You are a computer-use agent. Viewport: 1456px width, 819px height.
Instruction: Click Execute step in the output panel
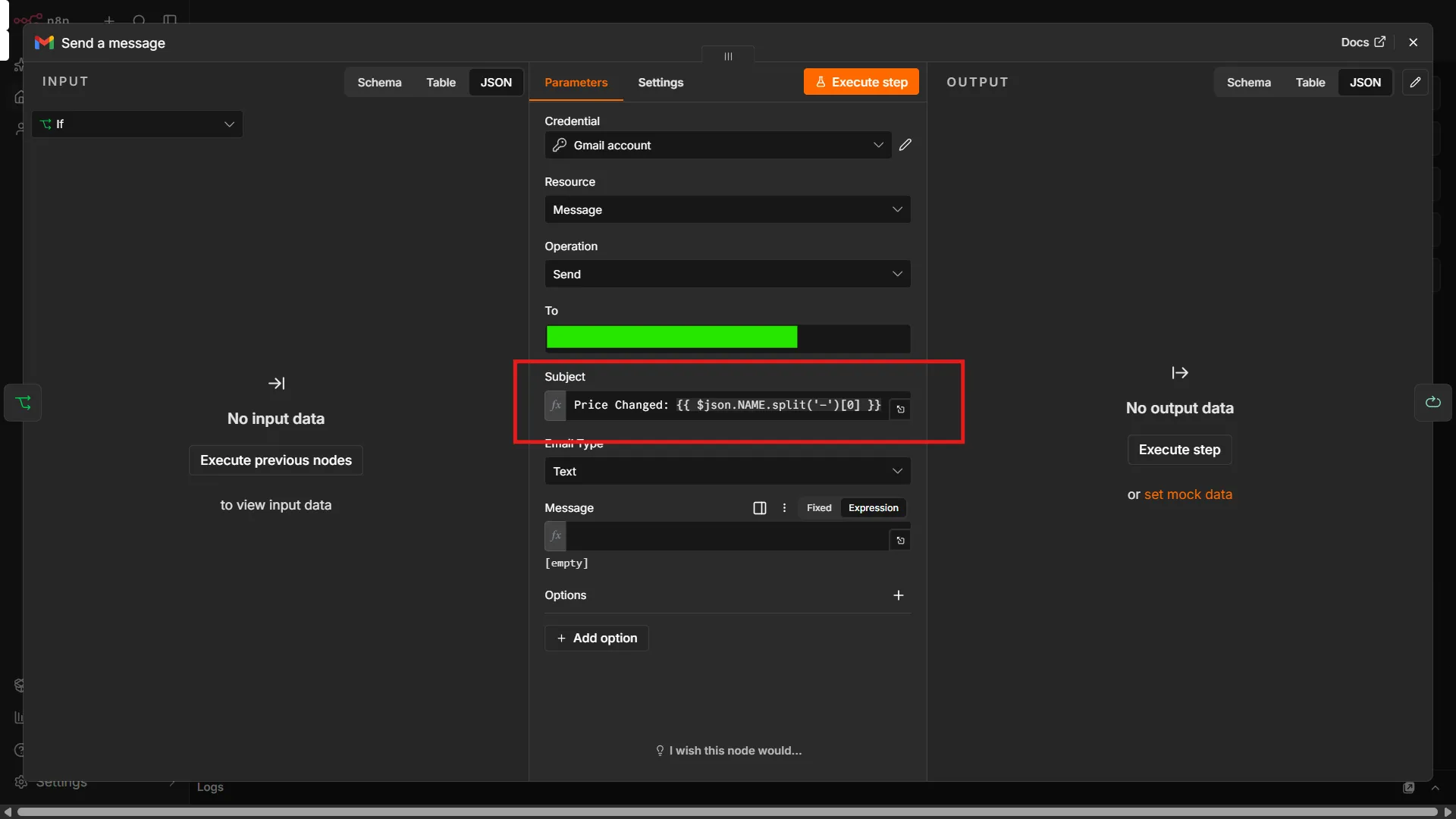pyautogui.click(x=1179, y=450)
